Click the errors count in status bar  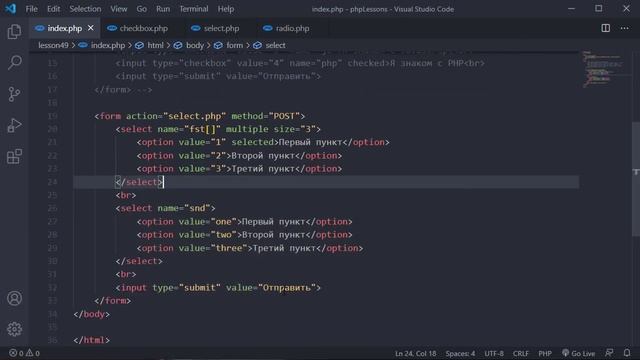click(16, 353)
